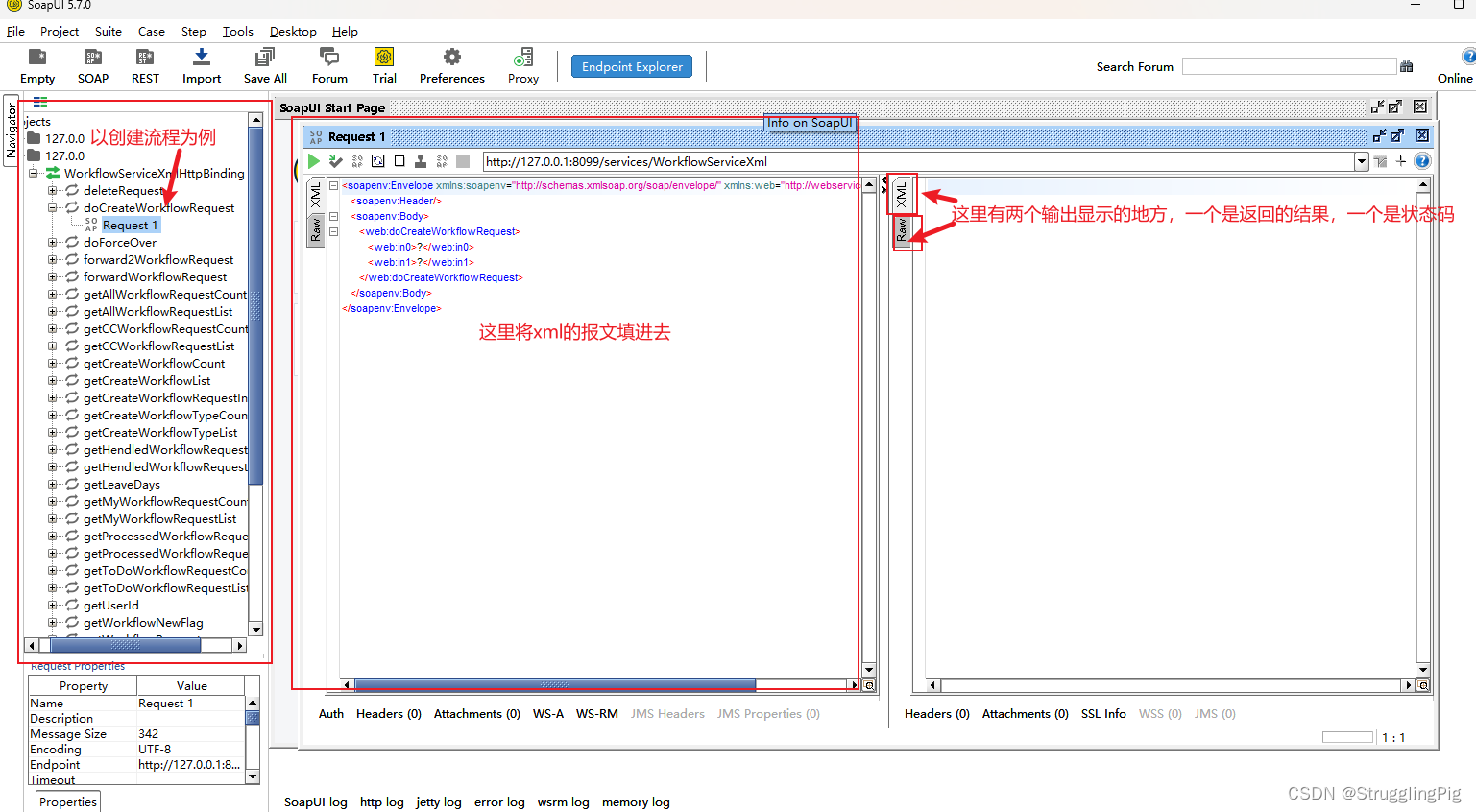Click the request editor help question icon
Viewport: 1476px width, 812px height.
click(1422, 161)
